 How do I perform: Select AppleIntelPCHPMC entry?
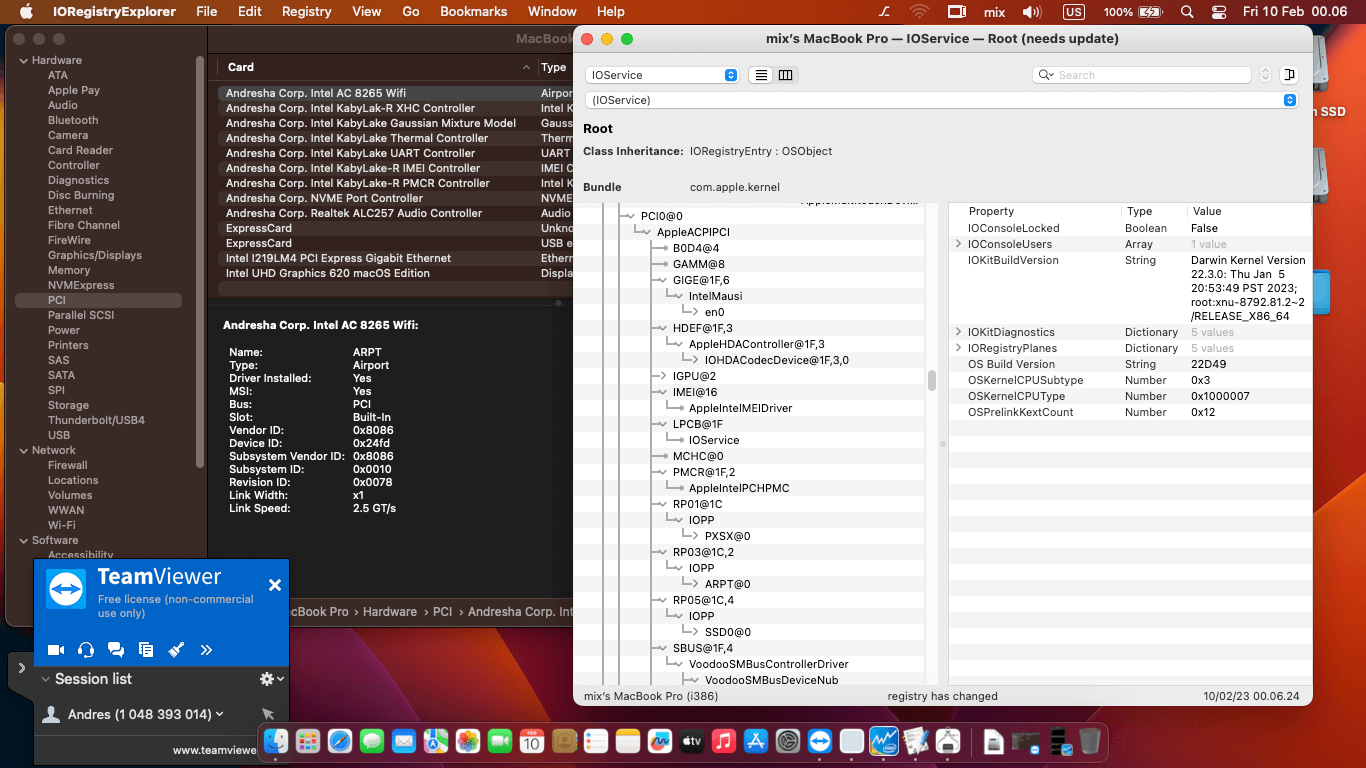coord(739,488)
